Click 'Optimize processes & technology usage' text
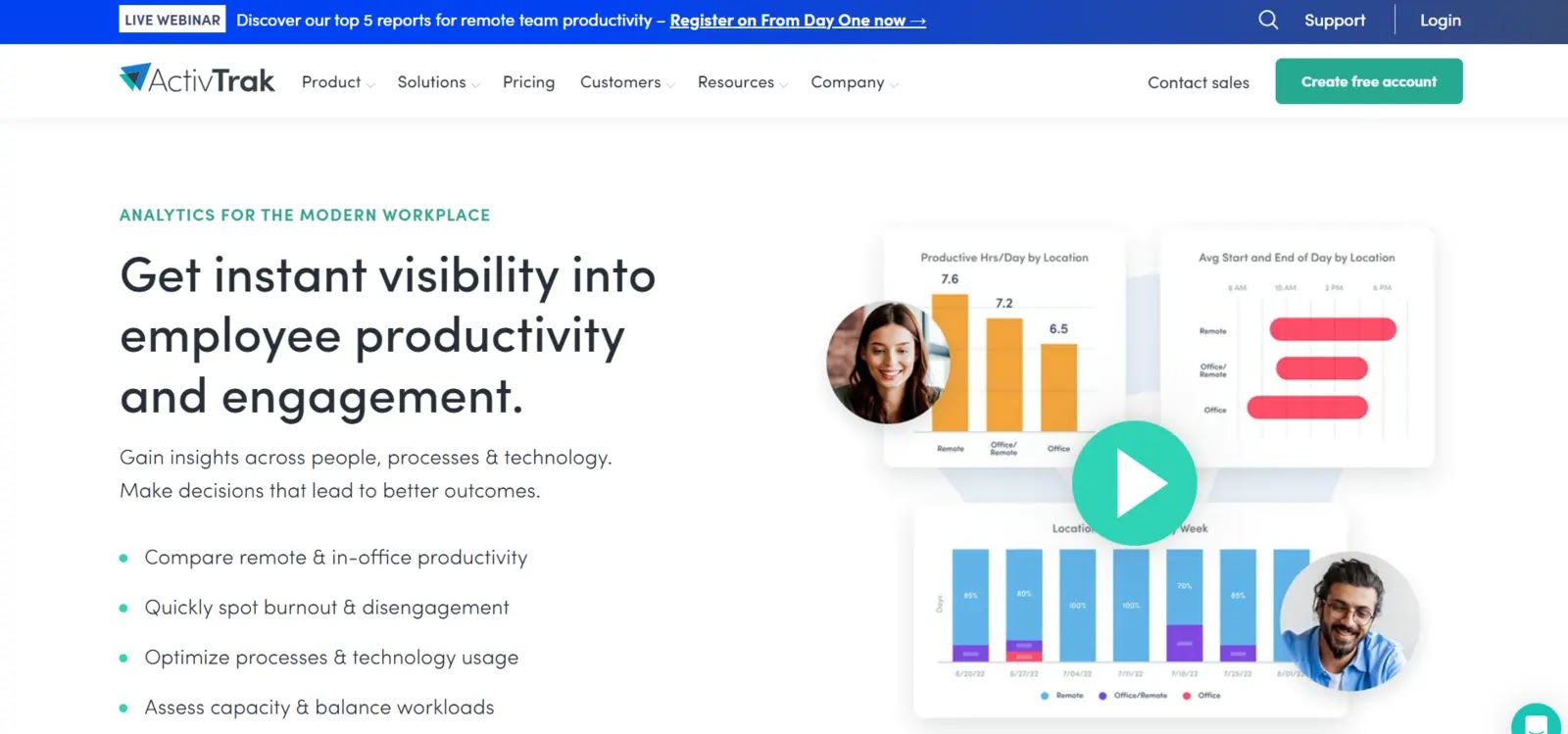This screenshot has height=734, width=1568. [x=331, y=658]
